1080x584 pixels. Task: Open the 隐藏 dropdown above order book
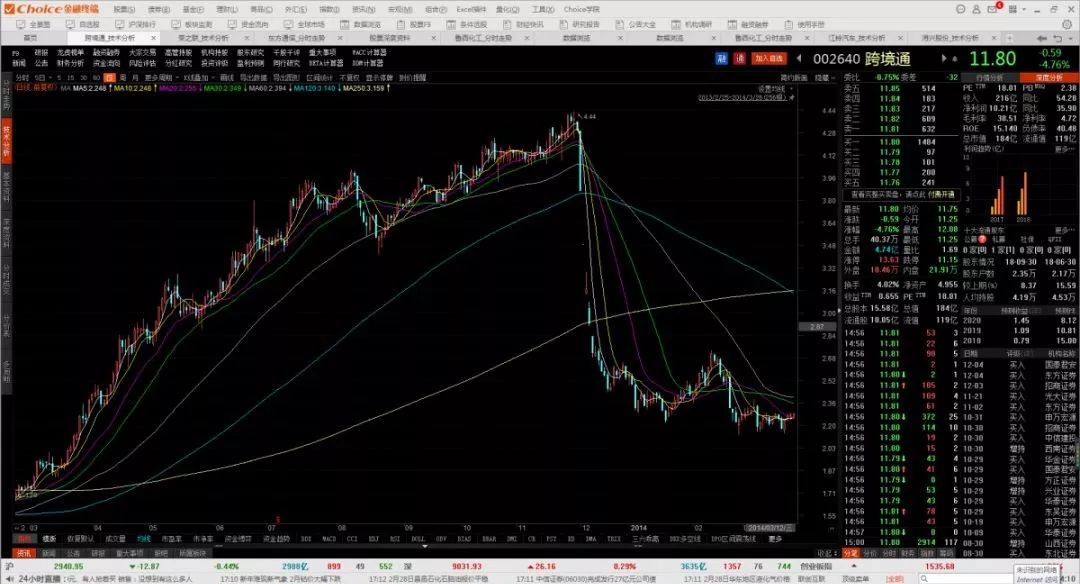[x=824, y=78]
